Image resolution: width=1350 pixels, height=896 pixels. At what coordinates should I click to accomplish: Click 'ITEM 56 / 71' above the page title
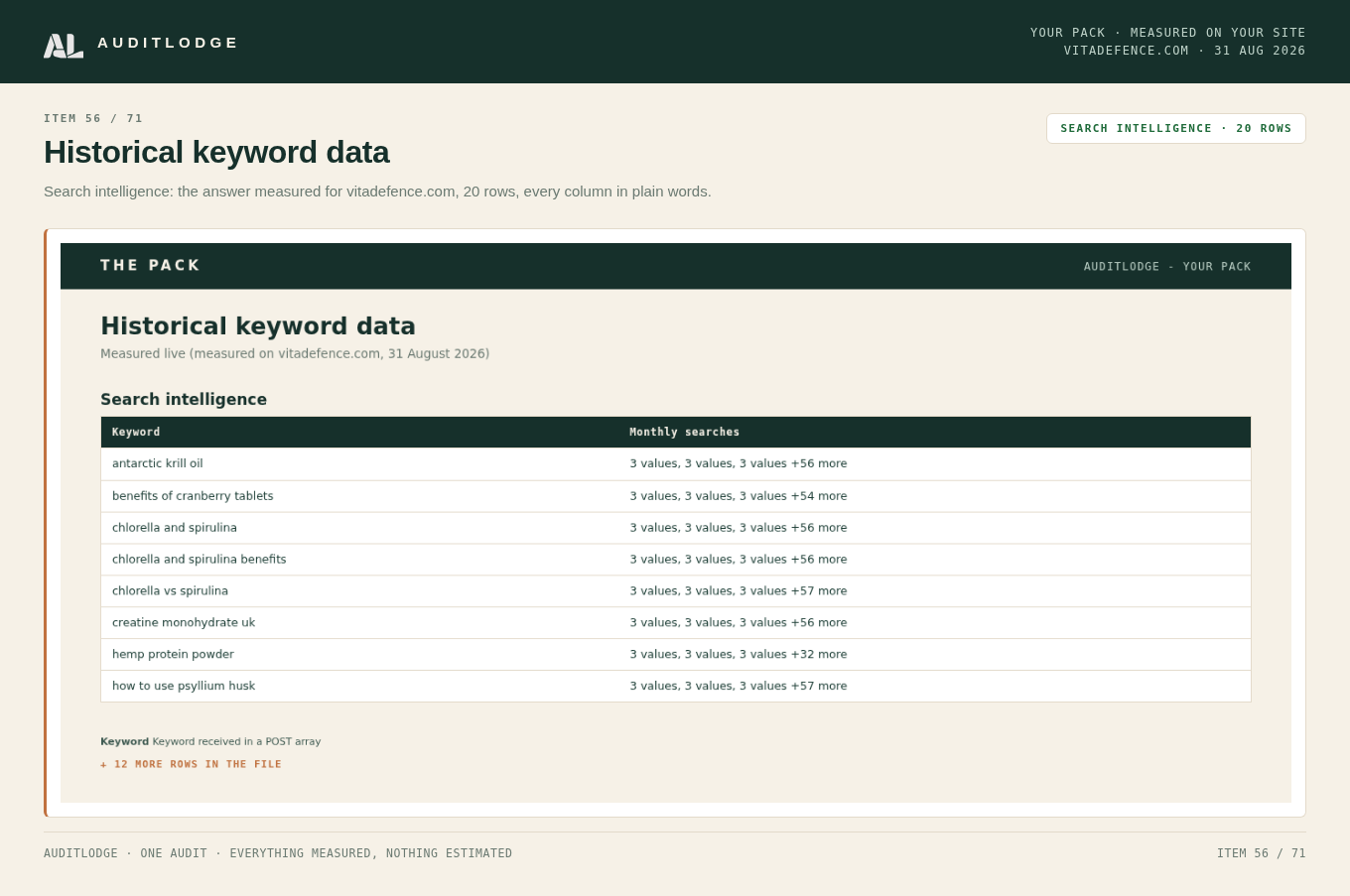[x=93, y=118]
